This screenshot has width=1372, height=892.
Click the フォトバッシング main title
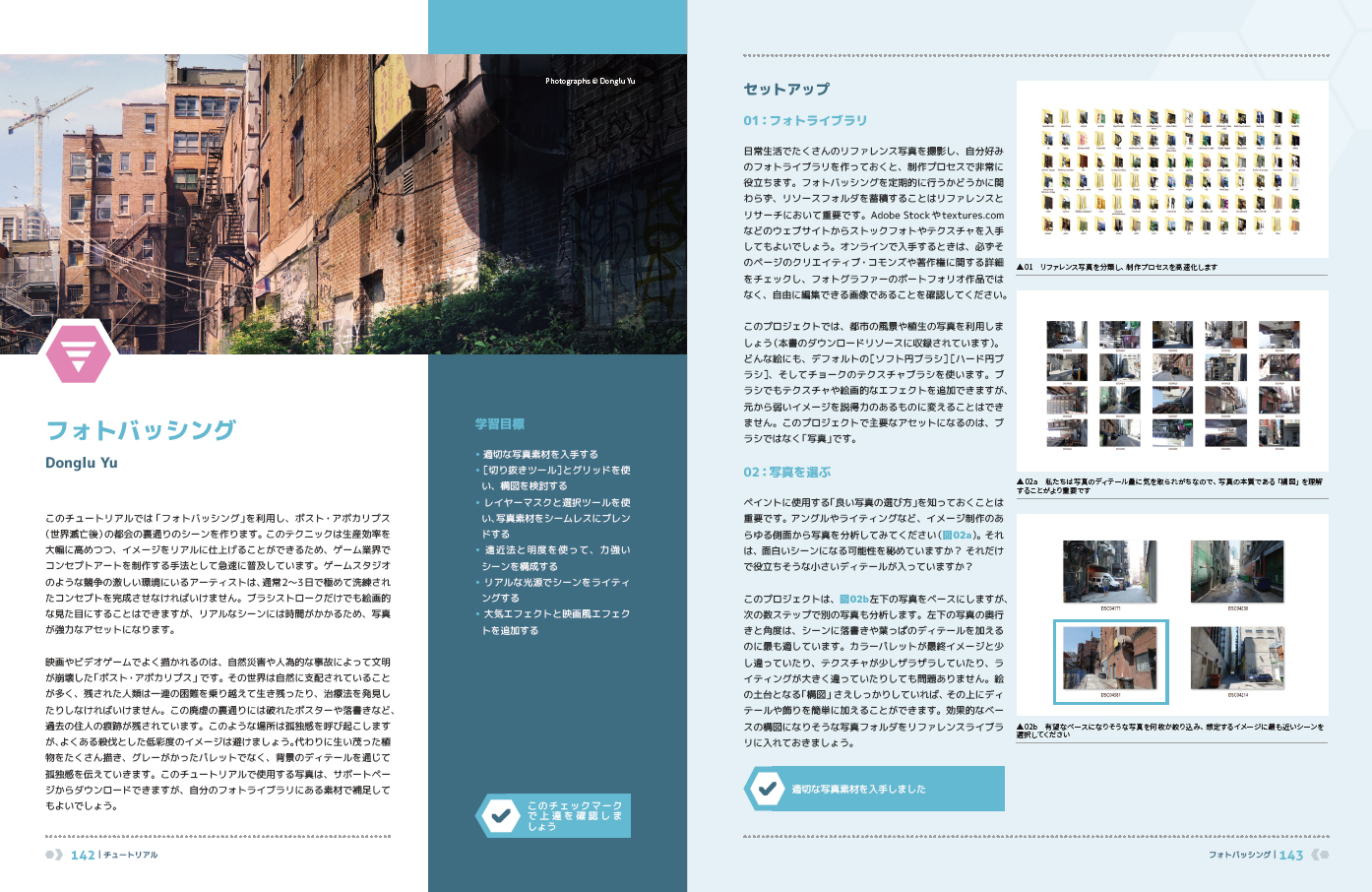pos(141,430)
